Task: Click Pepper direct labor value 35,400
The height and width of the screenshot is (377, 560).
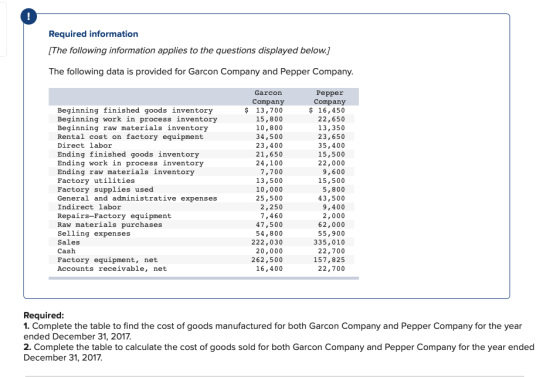Action: [331, 146]
